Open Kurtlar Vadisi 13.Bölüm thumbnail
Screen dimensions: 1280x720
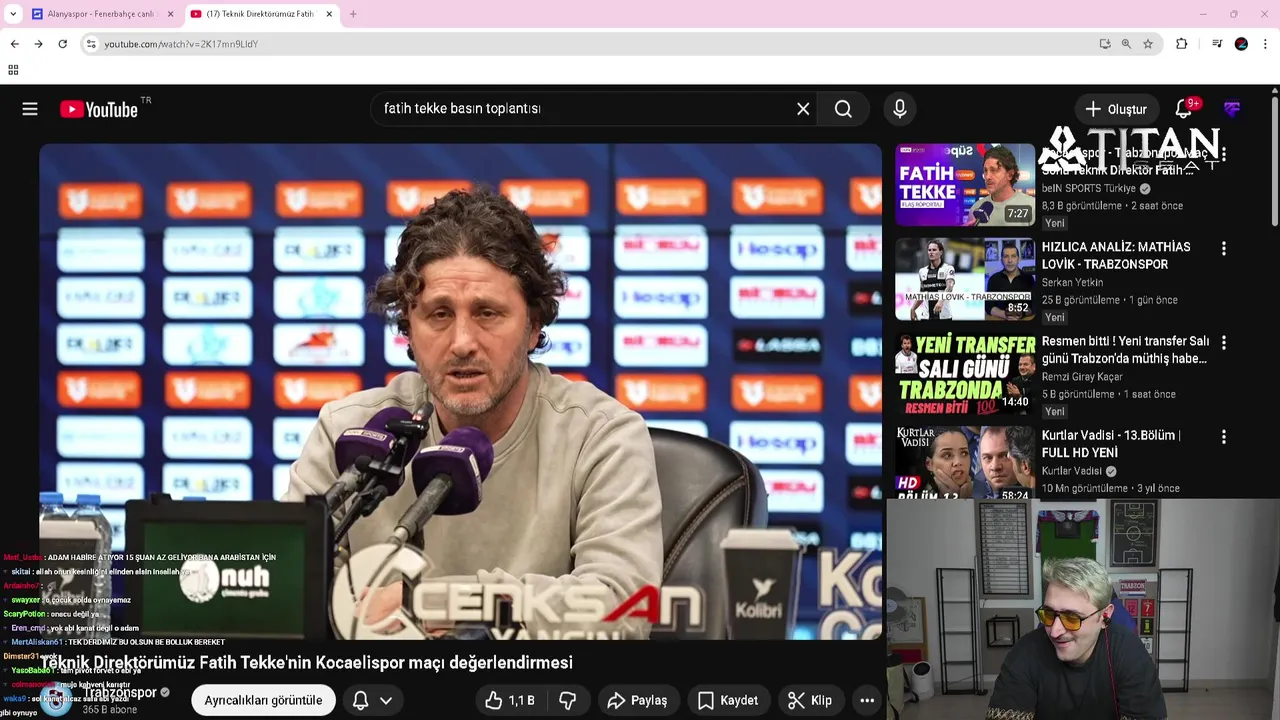[x=965, y=462]
